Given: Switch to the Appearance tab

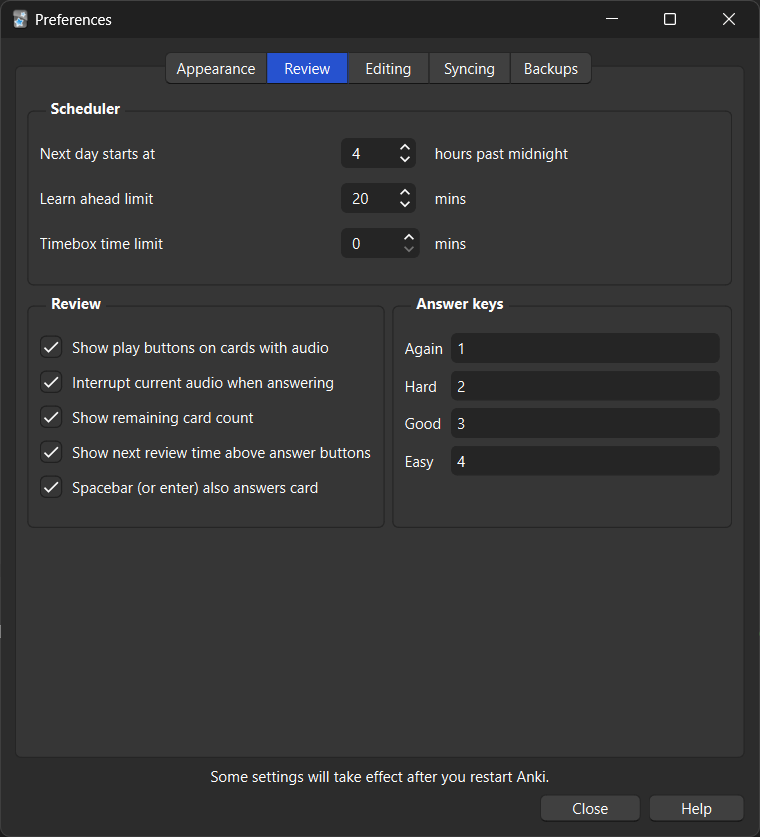Looking at the screenshot, I should tap(216, 68).
